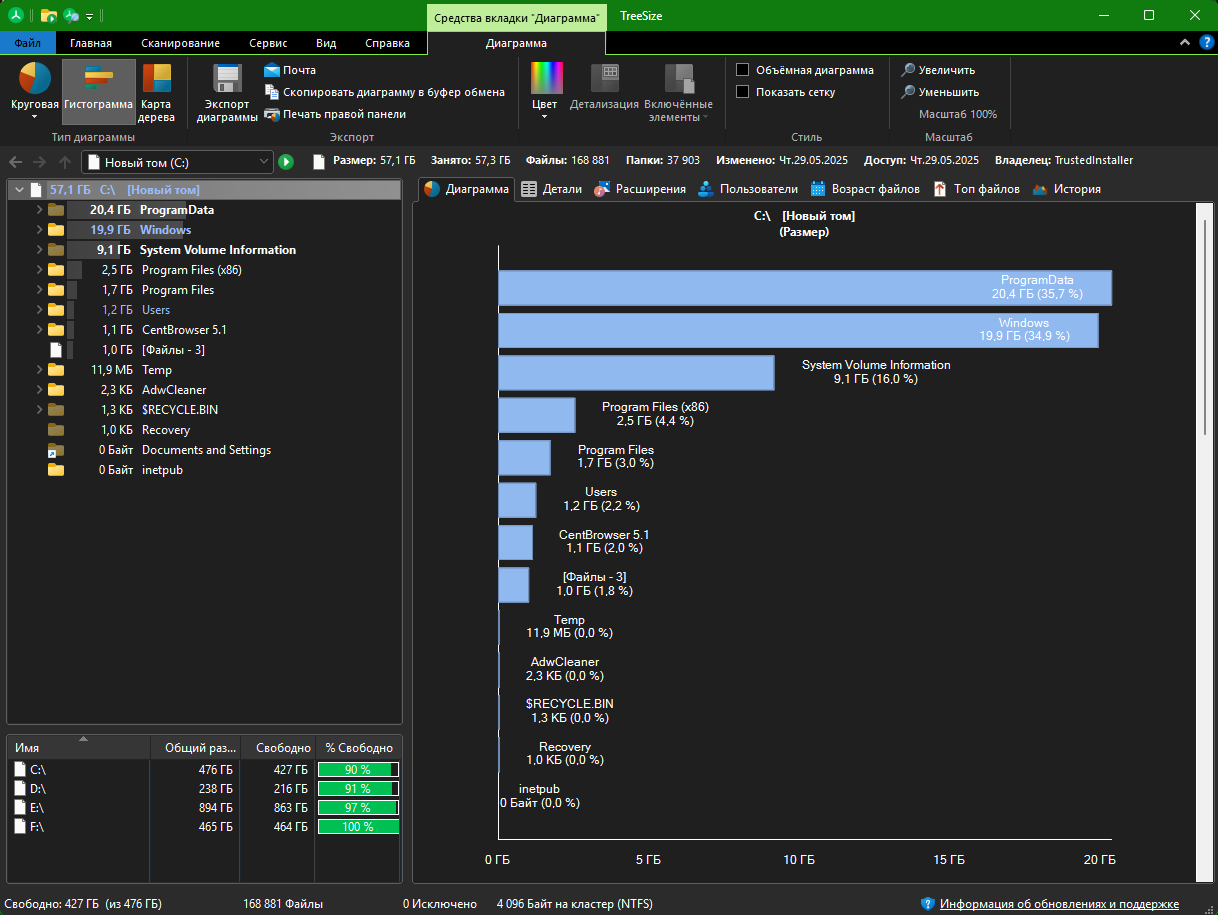
Task: Open Информация об обновлениях и поддержке link
Action: [x=1059, y=904]
